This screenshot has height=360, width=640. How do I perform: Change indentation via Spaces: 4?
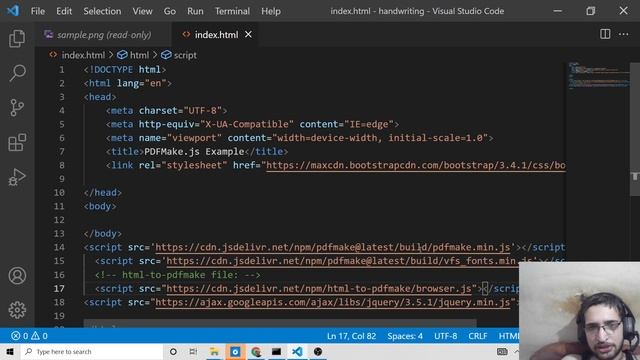coord(405,336)
